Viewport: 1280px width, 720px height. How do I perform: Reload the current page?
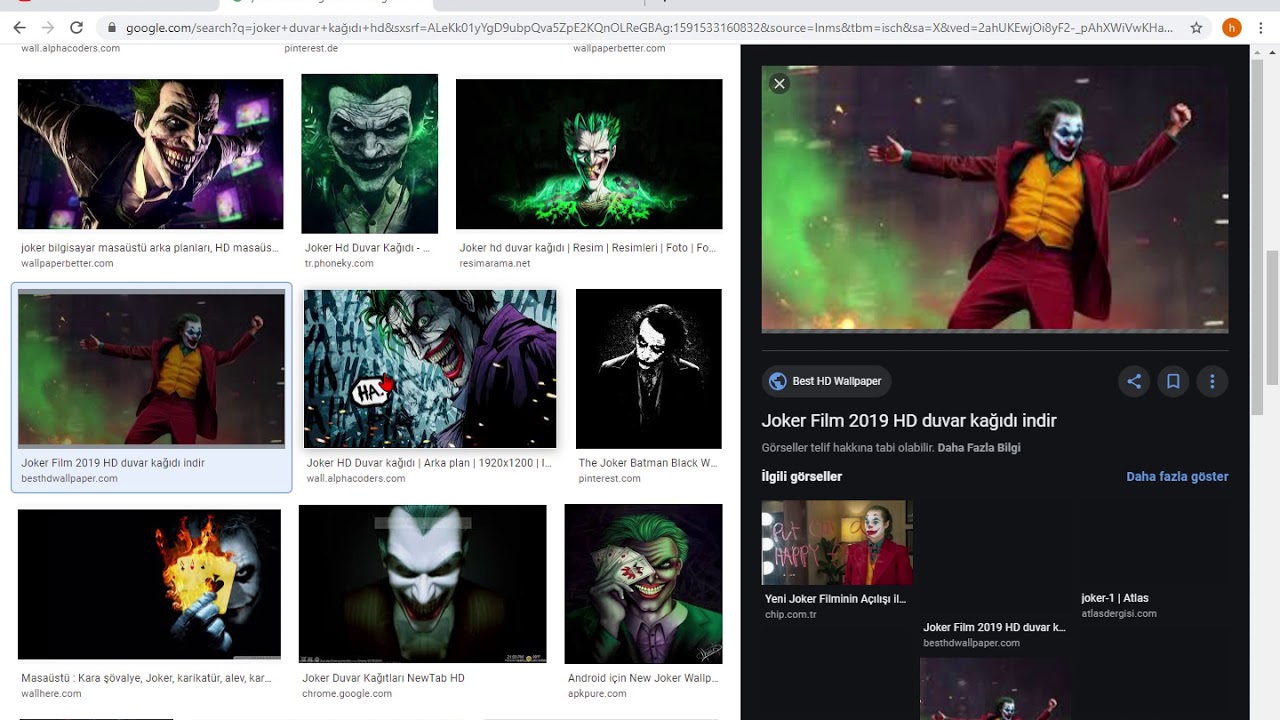point(77,28)
